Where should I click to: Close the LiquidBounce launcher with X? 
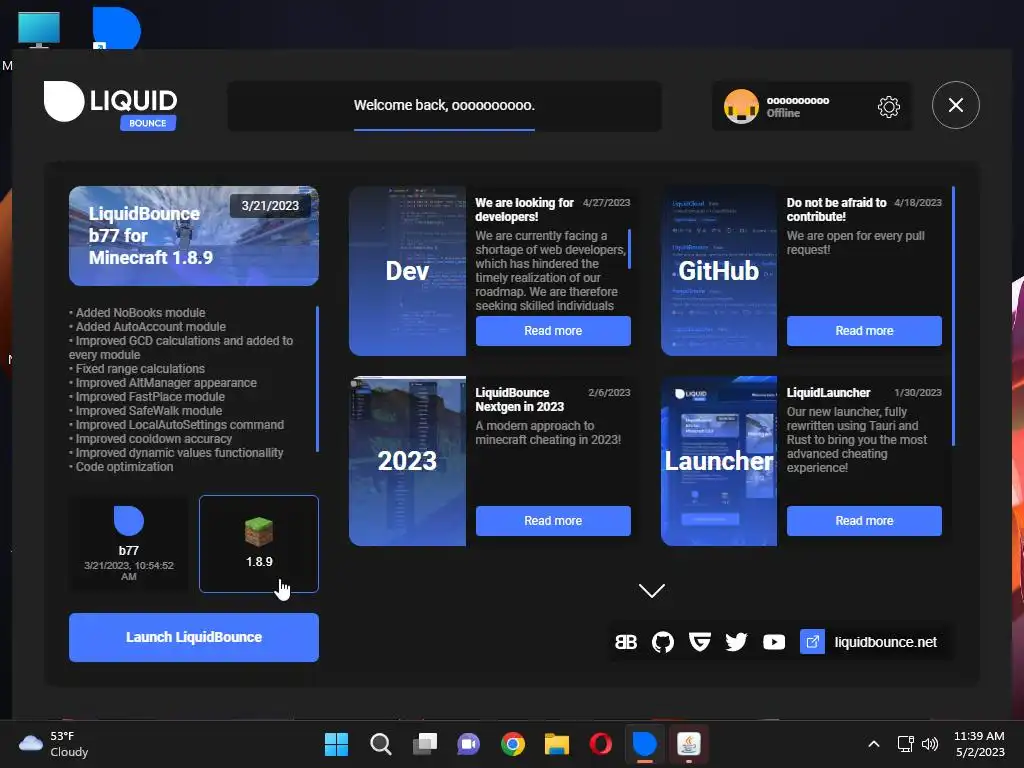(955, 105)
